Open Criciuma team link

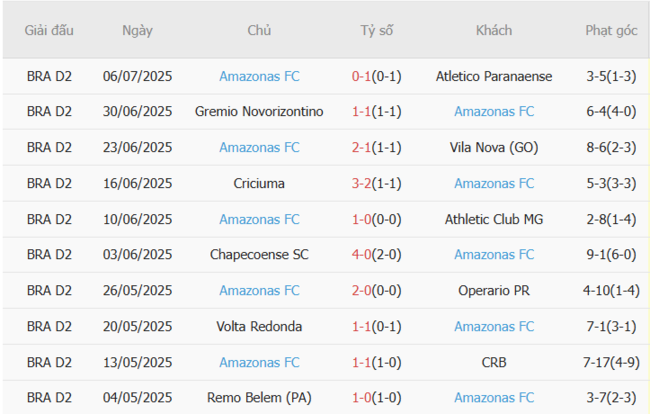tap(259, 184)
